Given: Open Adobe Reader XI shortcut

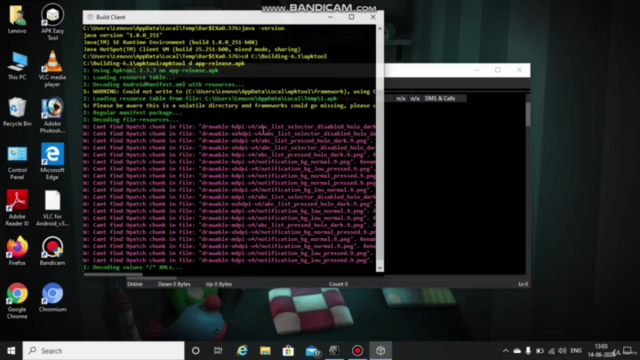Looking at the screenshot, I should [17, 208].
